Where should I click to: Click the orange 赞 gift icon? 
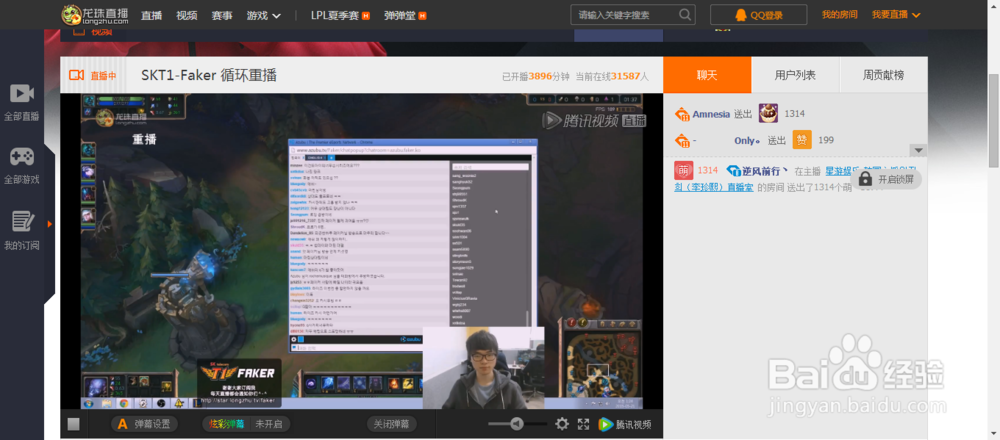coord(802,140)
